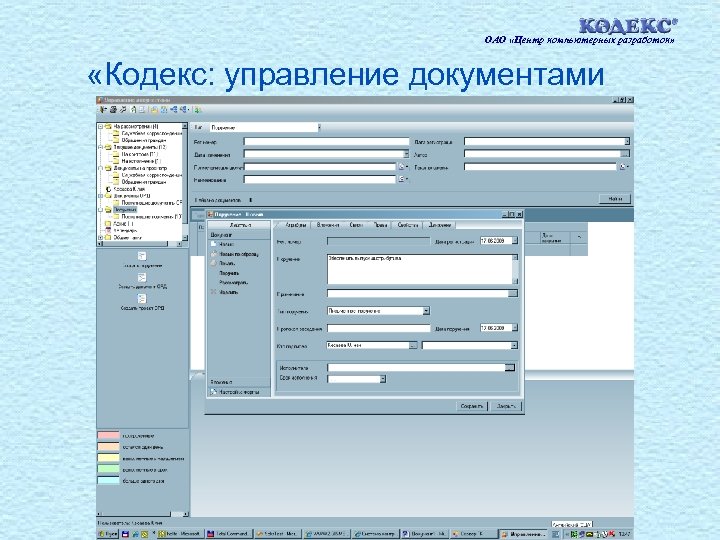Click the light cyan legend swatch
720x540 pixels.
coord(108,481)
